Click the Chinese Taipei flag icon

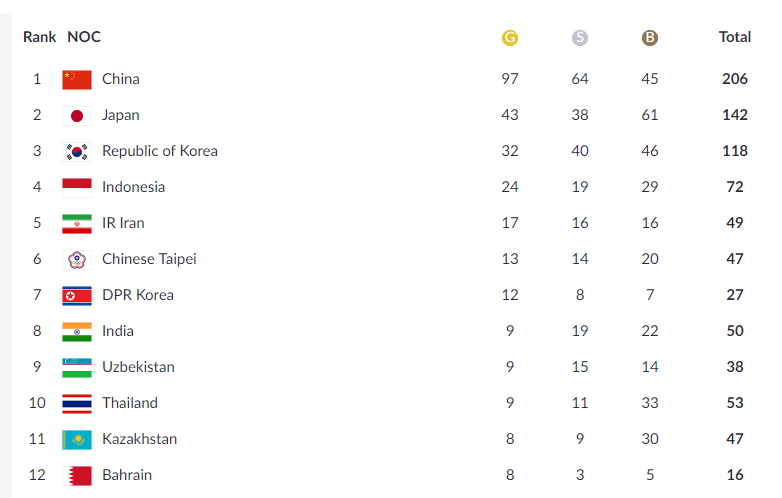tap(77, 259)
